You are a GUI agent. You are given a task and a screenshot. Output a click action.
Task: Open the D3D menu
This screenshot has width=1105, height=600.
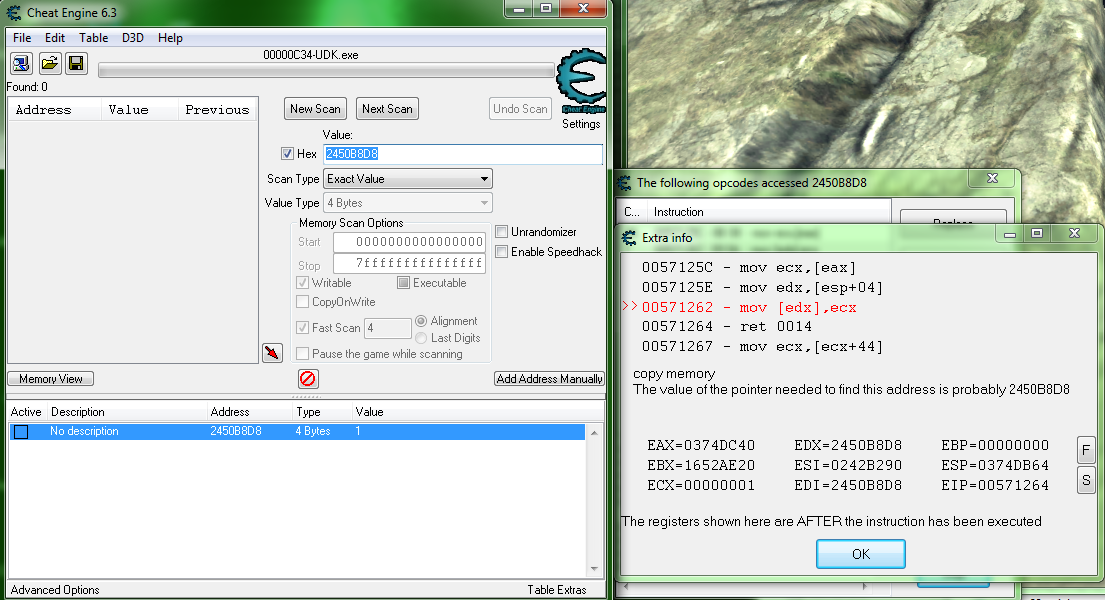pyautogui.click(x=132, y=38)
